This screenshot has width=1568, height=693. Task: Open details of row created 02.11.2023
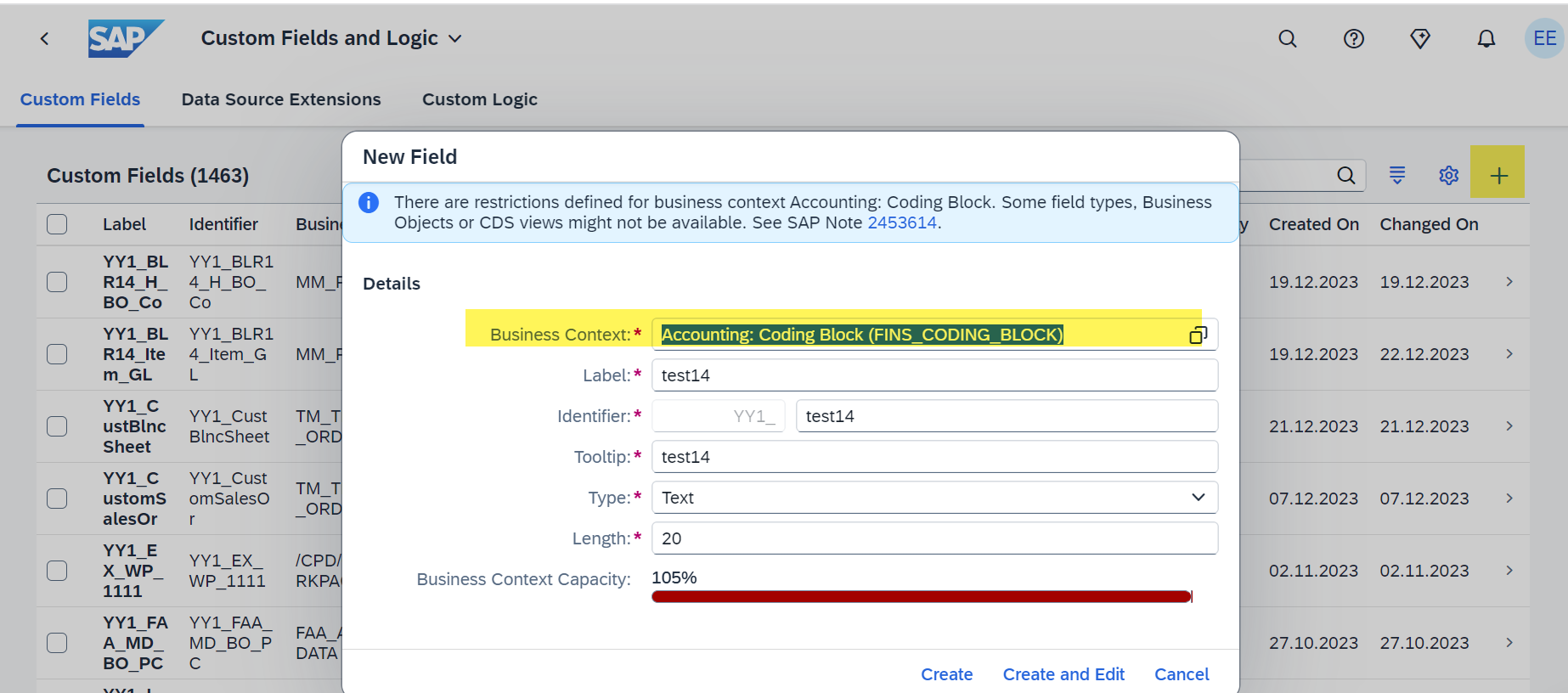[1509, 571]
